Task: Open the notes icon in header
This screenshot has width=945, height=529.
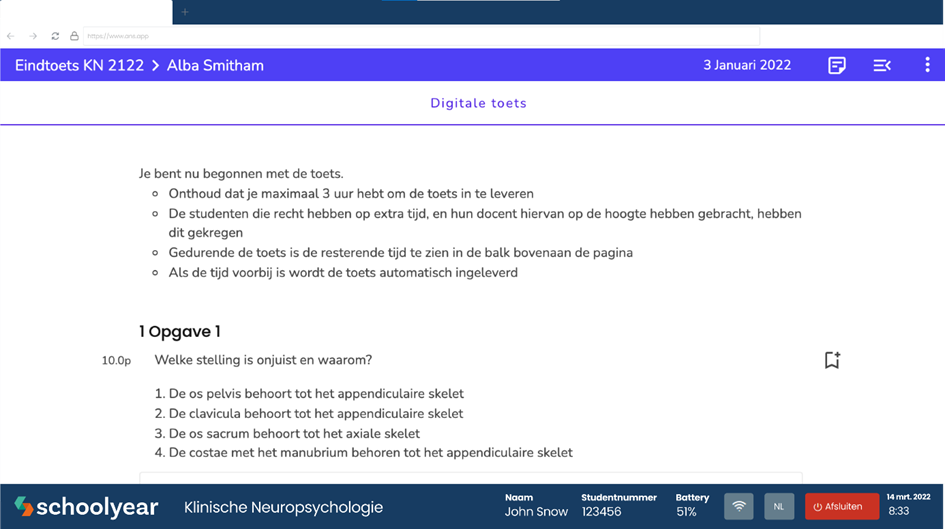Action: click(x=837, y=66)
